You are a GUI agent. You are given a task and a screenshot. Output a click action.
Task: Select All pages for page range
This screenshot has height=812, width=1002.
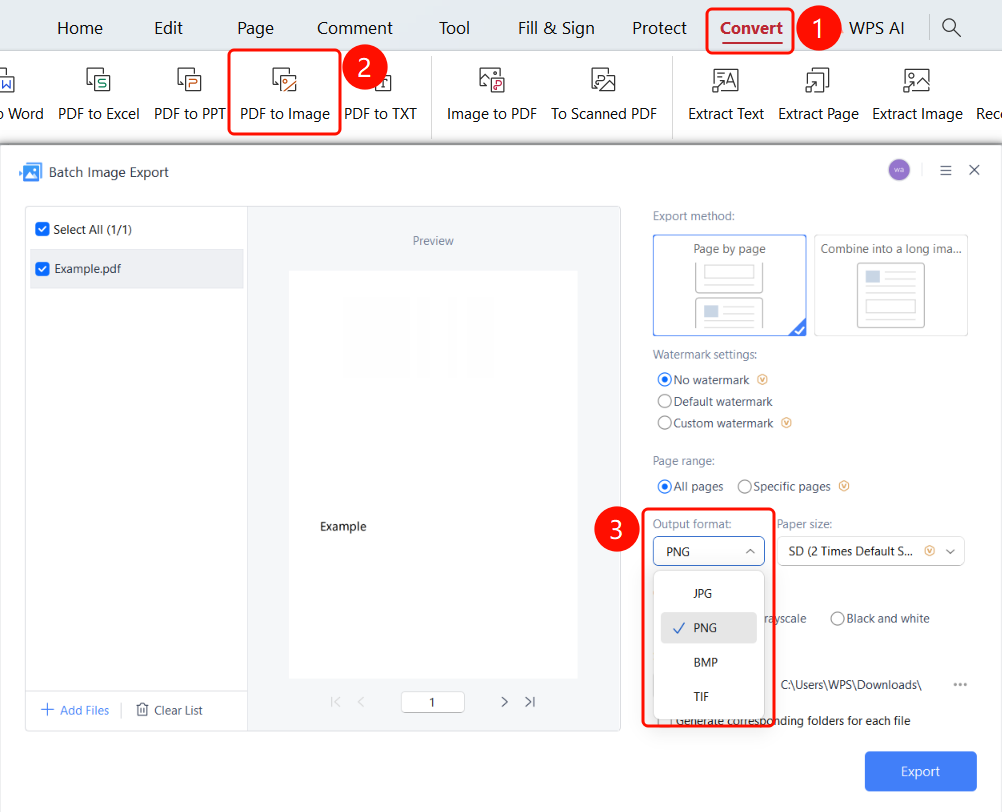[665, 487]
